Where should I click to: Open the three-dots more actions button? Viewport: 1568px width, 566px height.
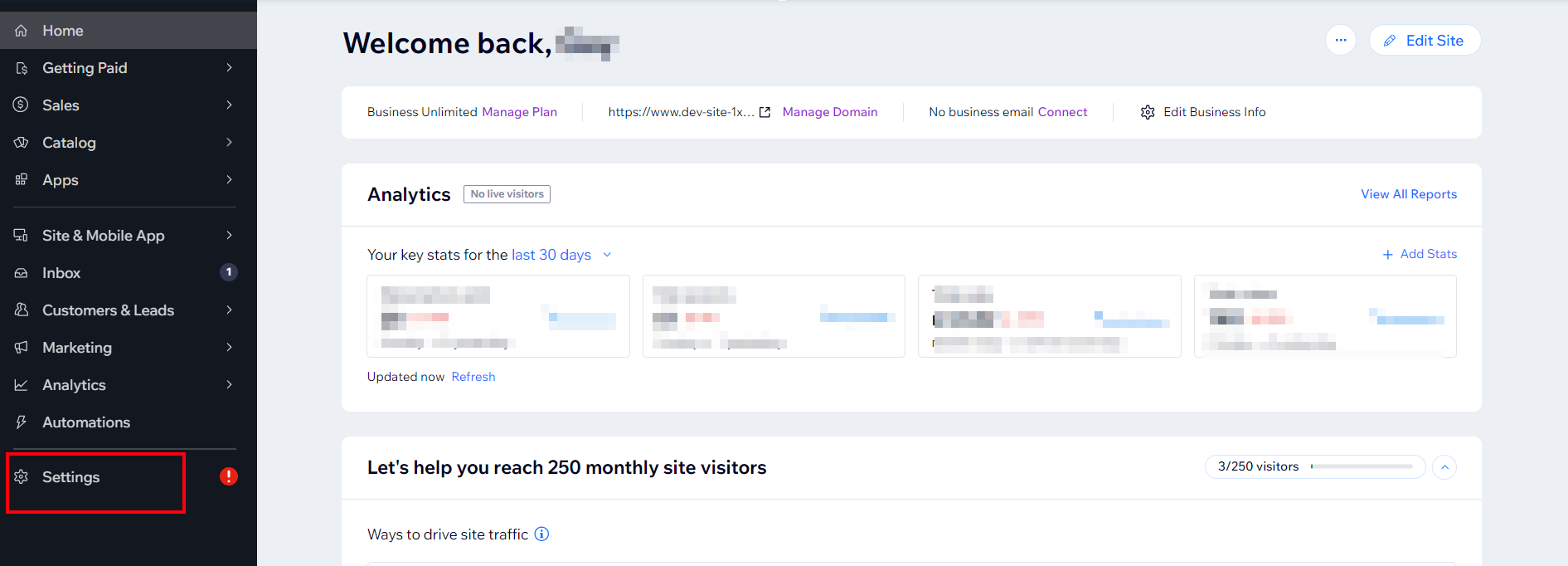click(1340, 40)
